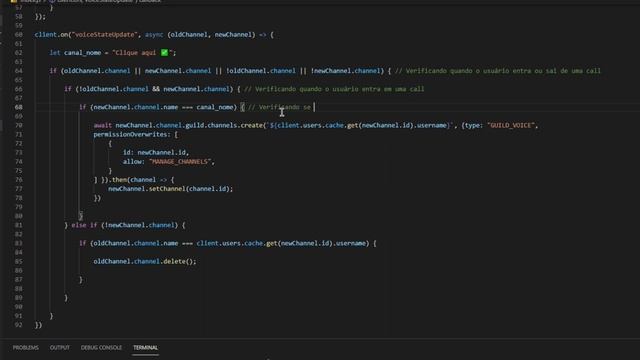Click comment ending "entra em uma call"
Viewport: 640px width, 360px height.
click(x=334, y=89)
